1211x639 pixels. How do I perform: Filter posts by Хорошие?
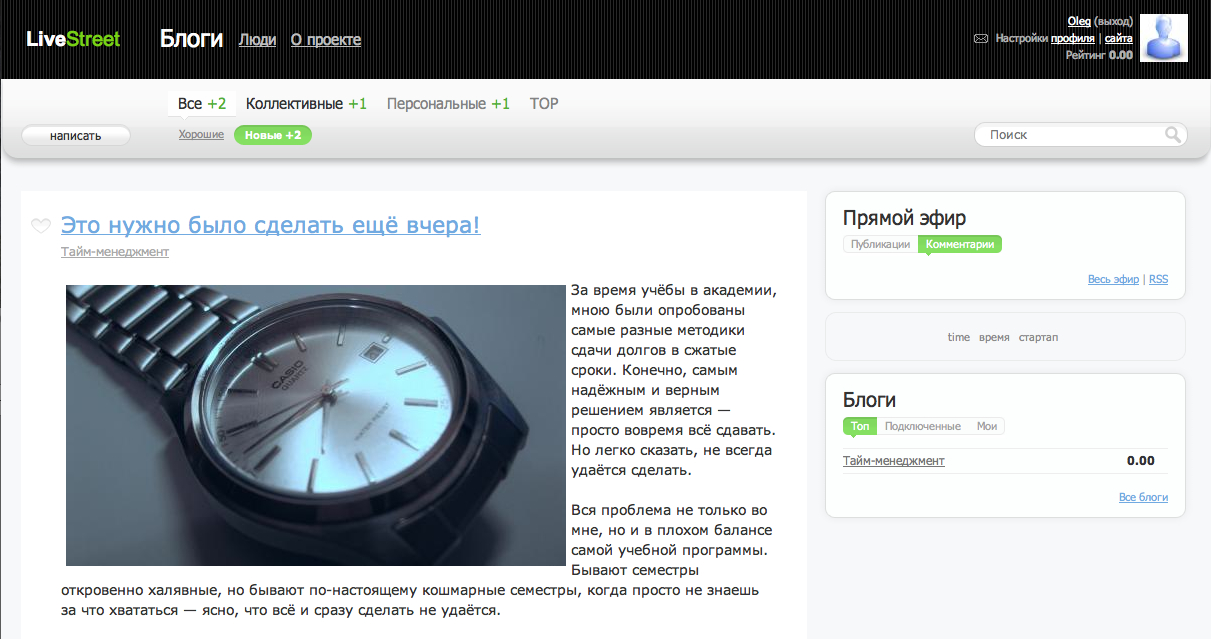[x=201, y=134]
